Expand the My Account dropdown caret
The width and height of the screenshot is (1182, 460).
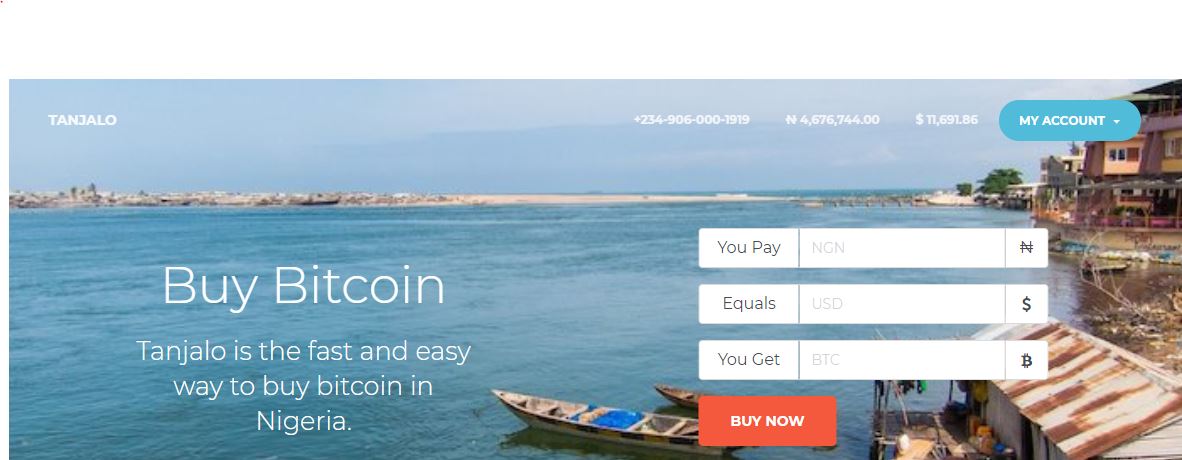(1116, 121)
